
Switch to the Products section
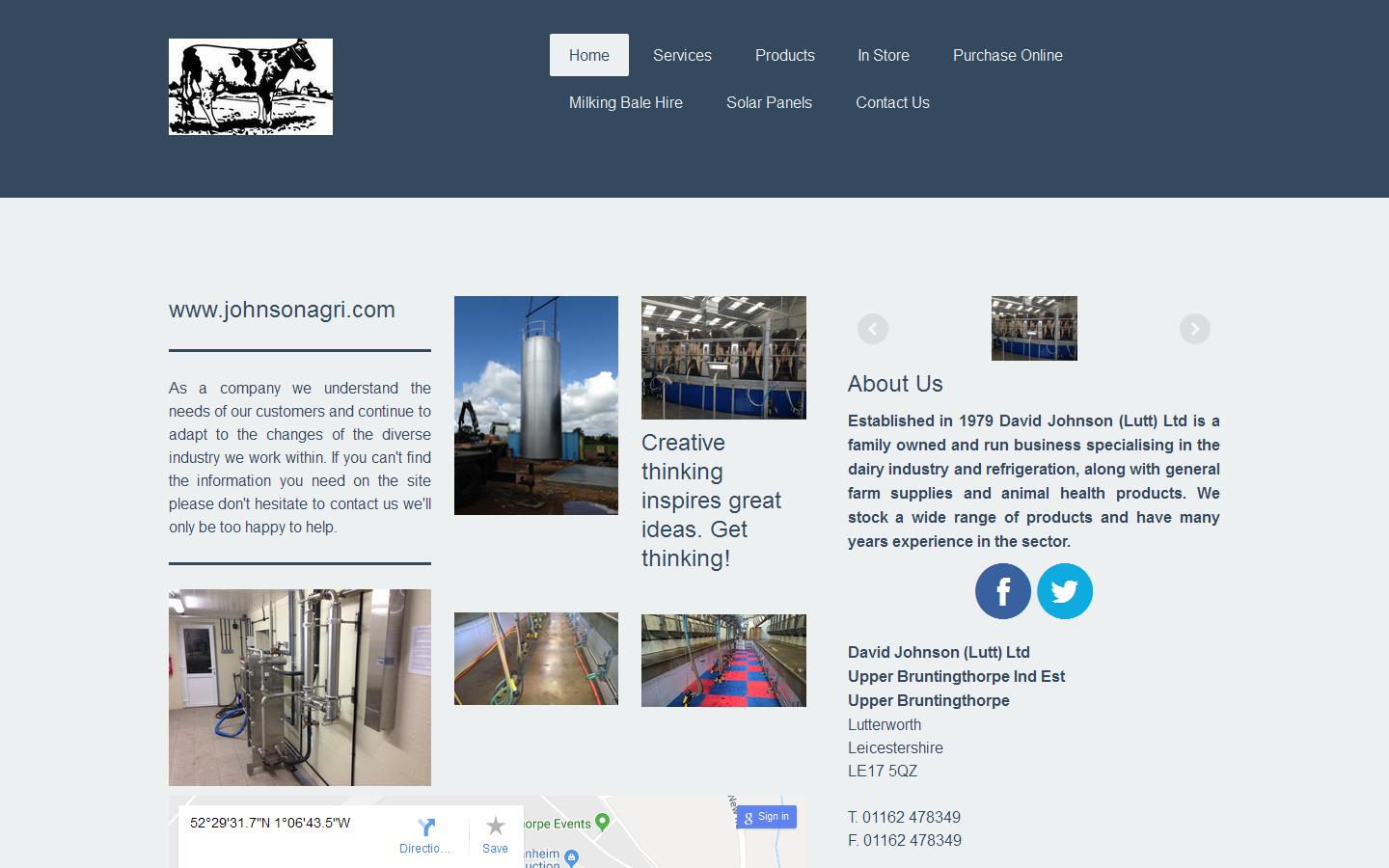tap(784, 55)
